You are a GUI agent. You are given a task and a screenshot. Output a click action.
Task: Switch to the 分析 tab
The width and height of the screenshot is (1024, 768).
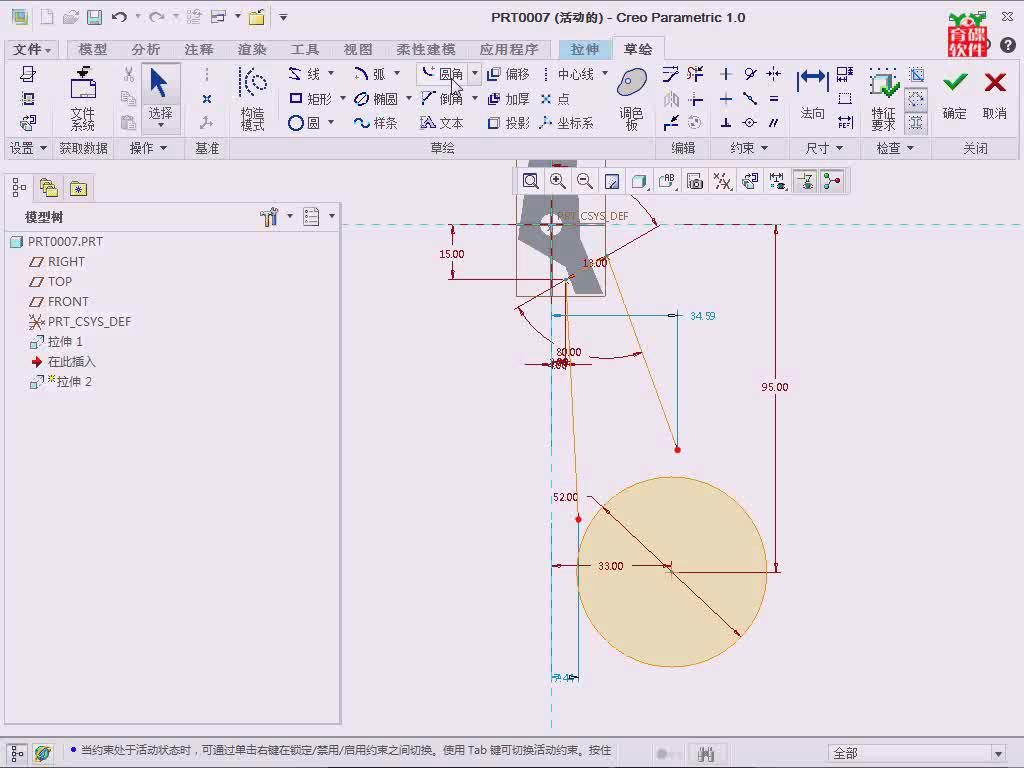click(x=146, y=50)
